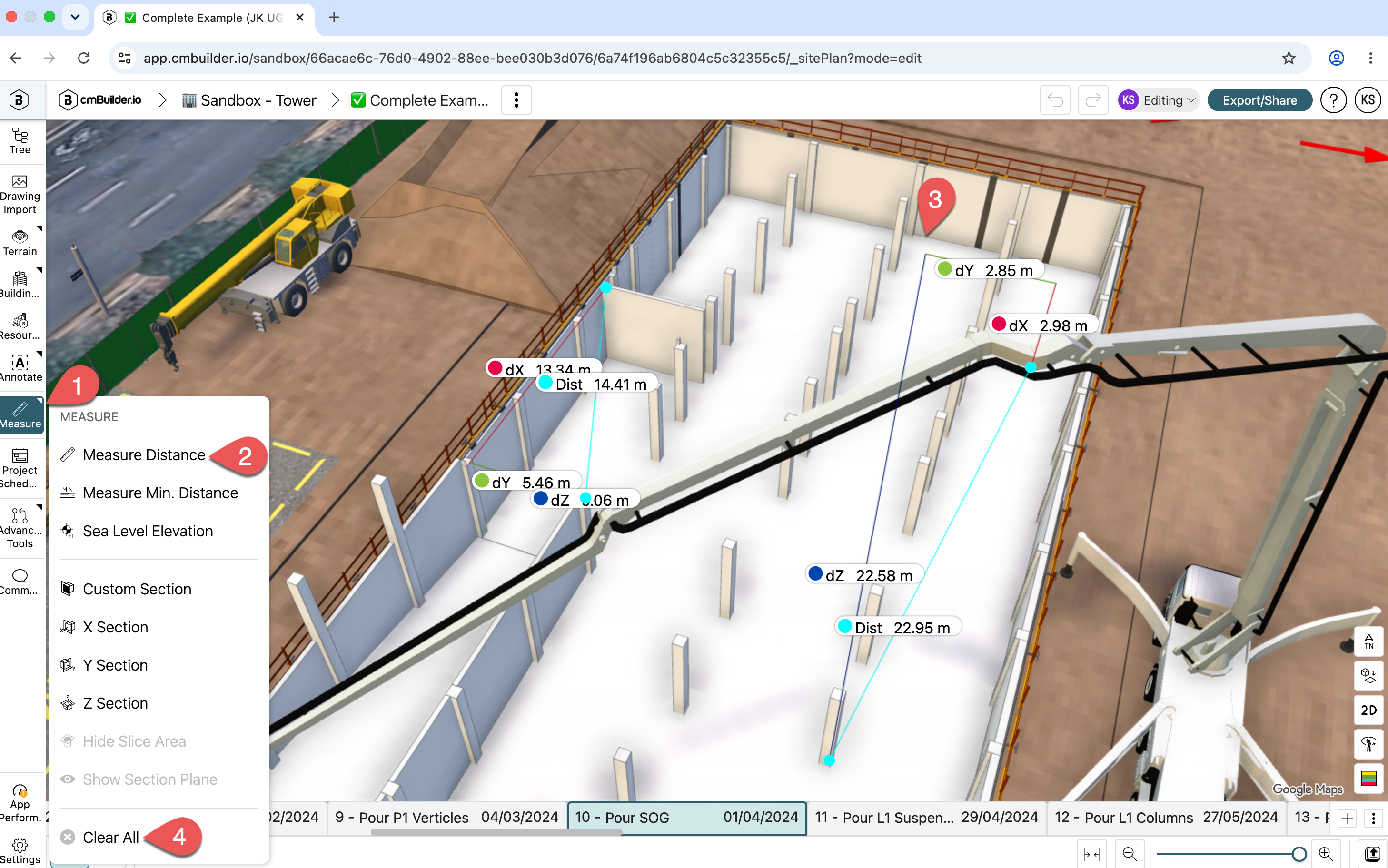This screenshot has width=1388, height=868.
Task: Open the help question mark menu
Action: tap(1333, 100)
